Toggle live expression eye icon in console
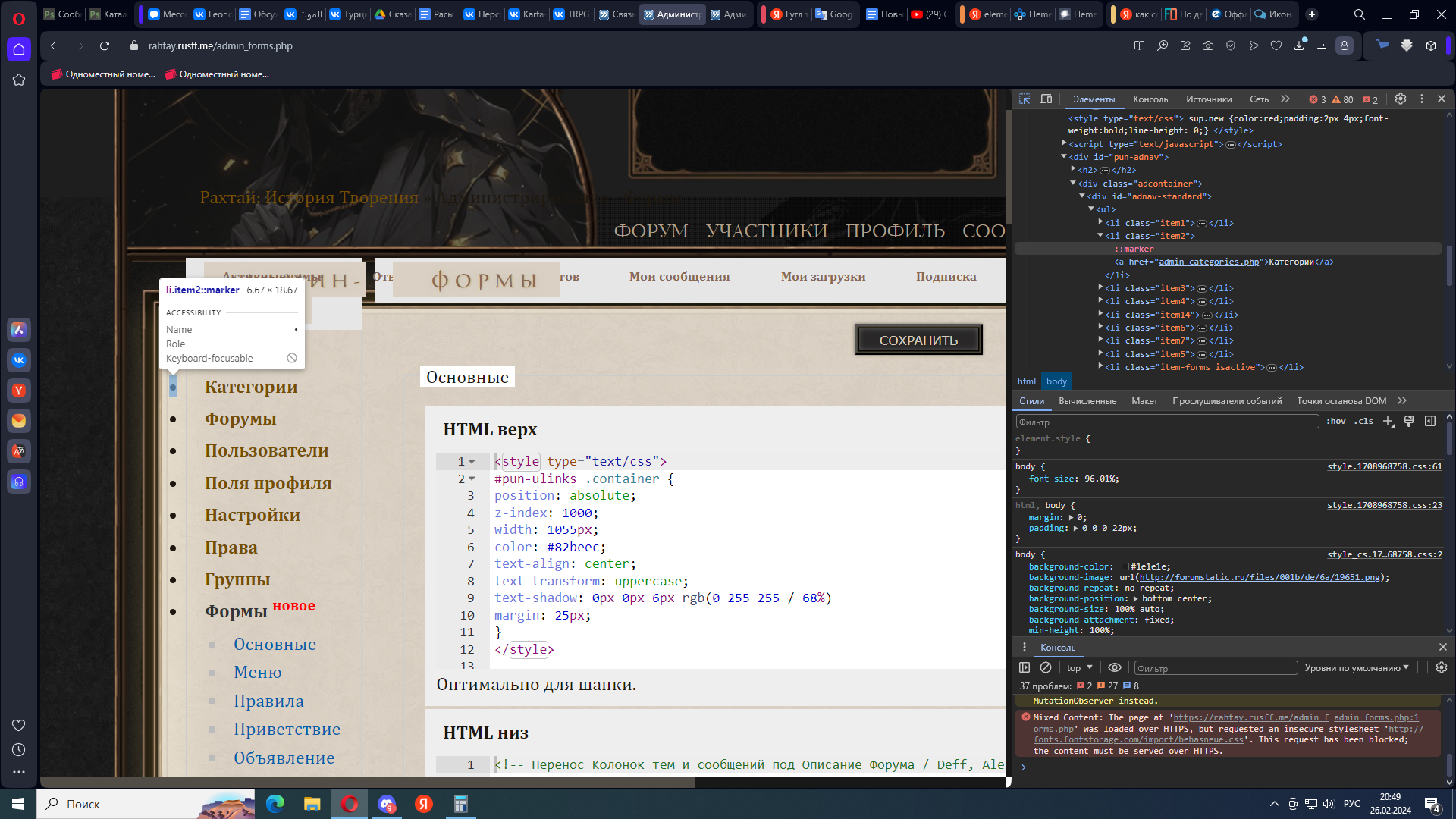 (x=1115, y=667)
